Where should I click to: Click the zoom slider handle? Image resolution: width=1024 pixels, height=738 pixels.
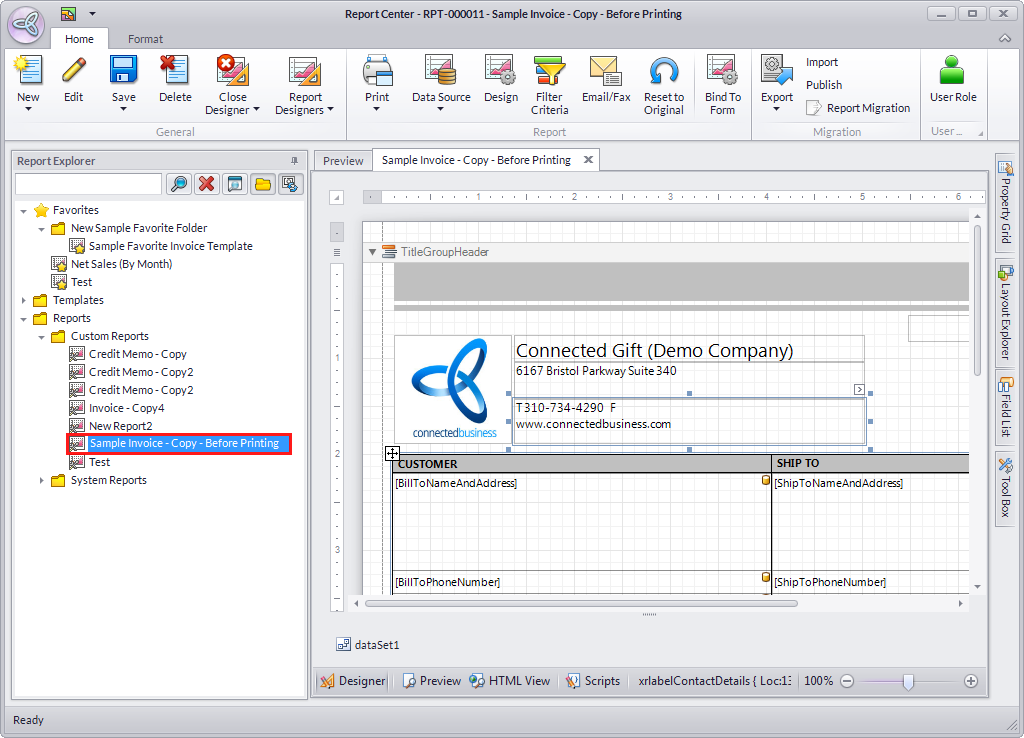coord(908,681)
